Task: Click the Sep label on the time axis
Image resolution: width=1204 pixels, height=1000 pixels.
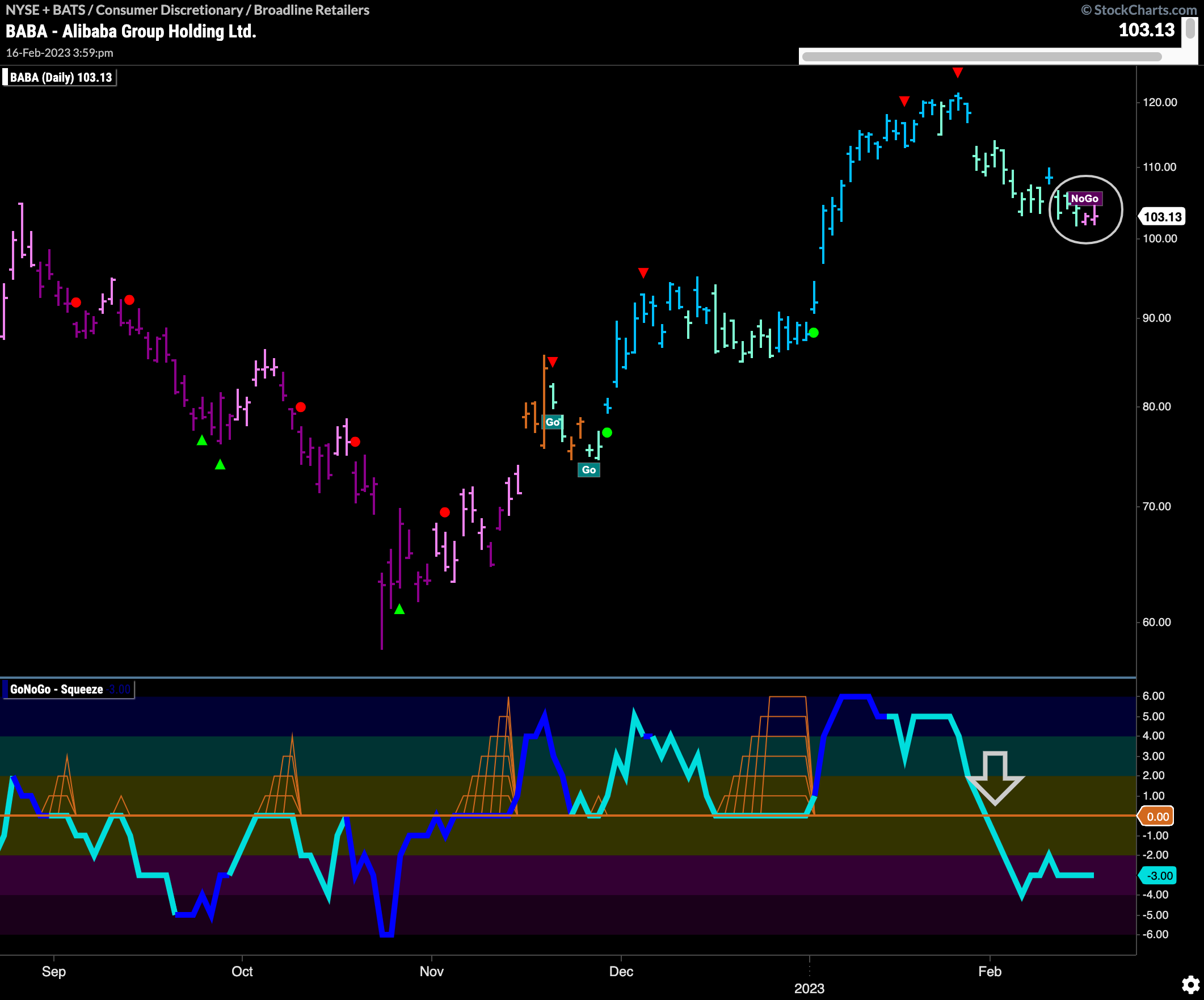Action: [x=54, y=971]
